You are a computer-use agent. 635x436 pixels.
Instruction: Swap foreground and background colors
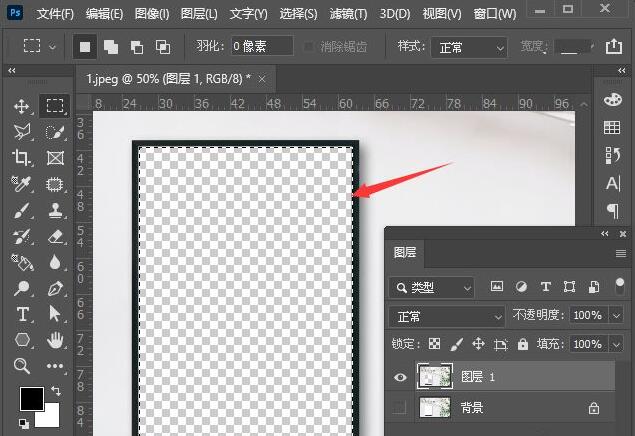tap(56, 391)
